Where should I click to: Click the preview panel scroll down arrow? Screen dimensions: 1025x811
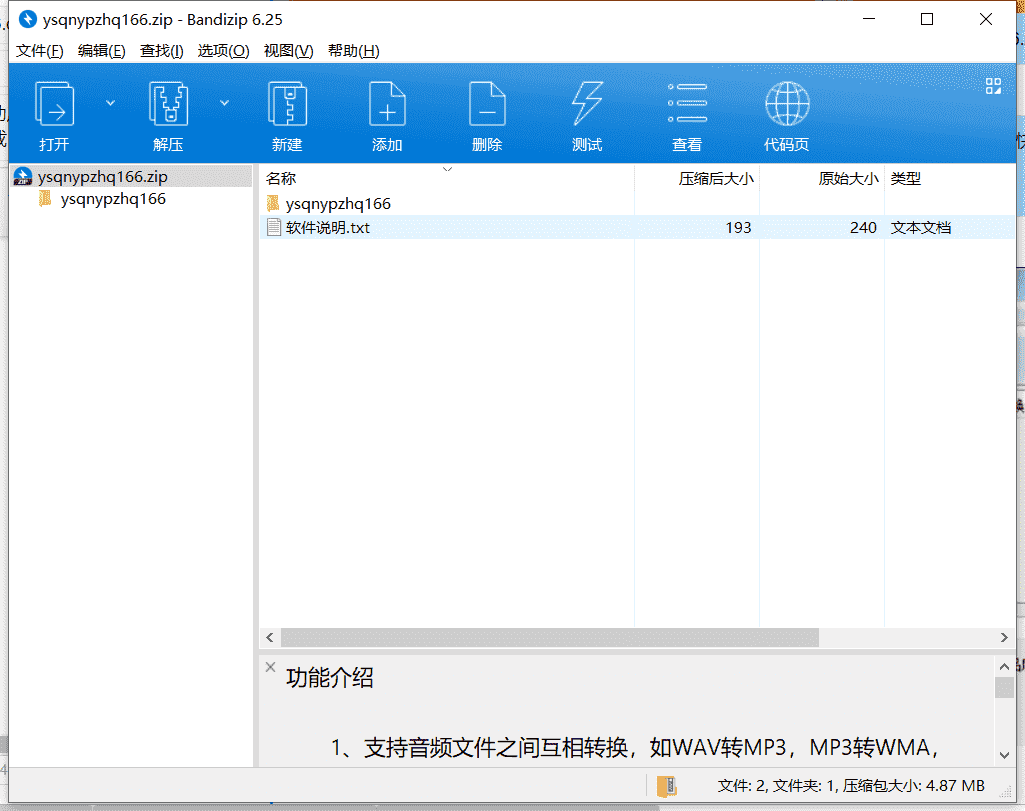[x=1004, y=755]
